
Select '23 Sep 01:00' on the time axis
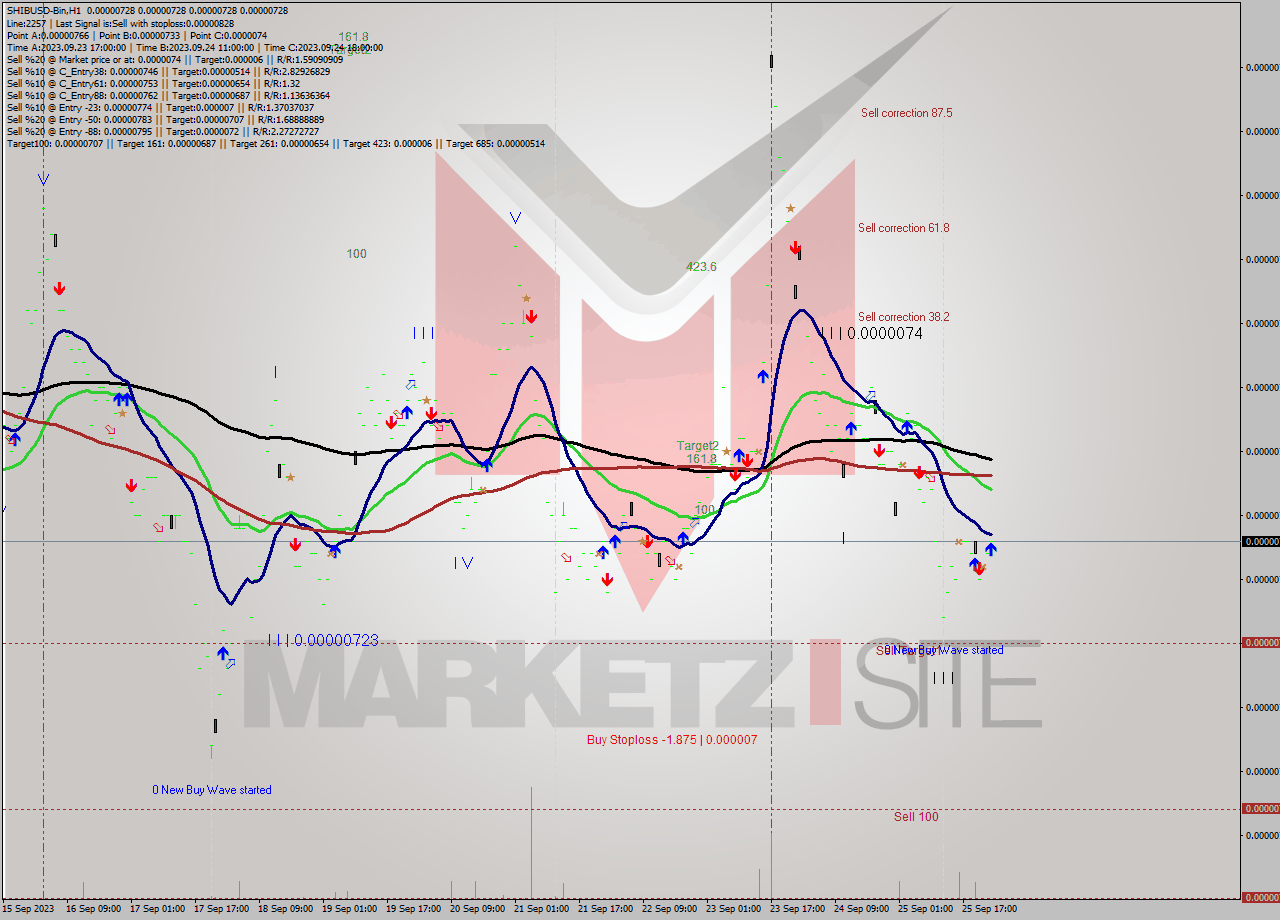[x=733, y=909]
